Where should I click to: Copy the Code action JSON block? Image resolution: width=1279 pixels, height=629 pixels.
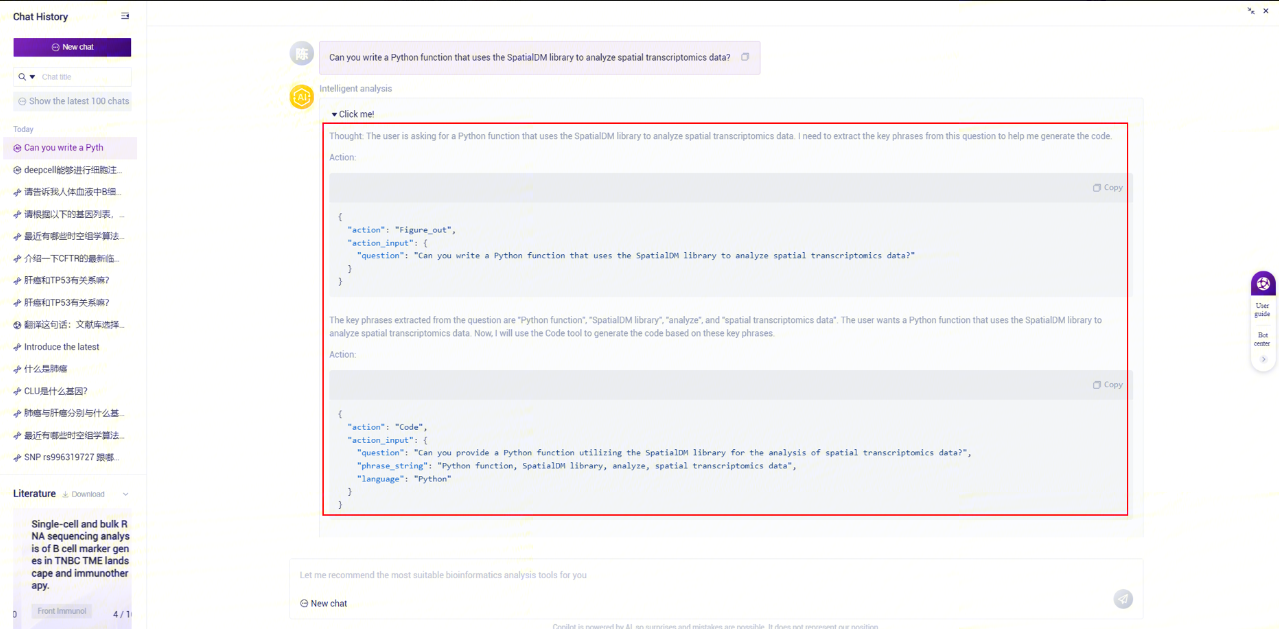point(1107,385)
